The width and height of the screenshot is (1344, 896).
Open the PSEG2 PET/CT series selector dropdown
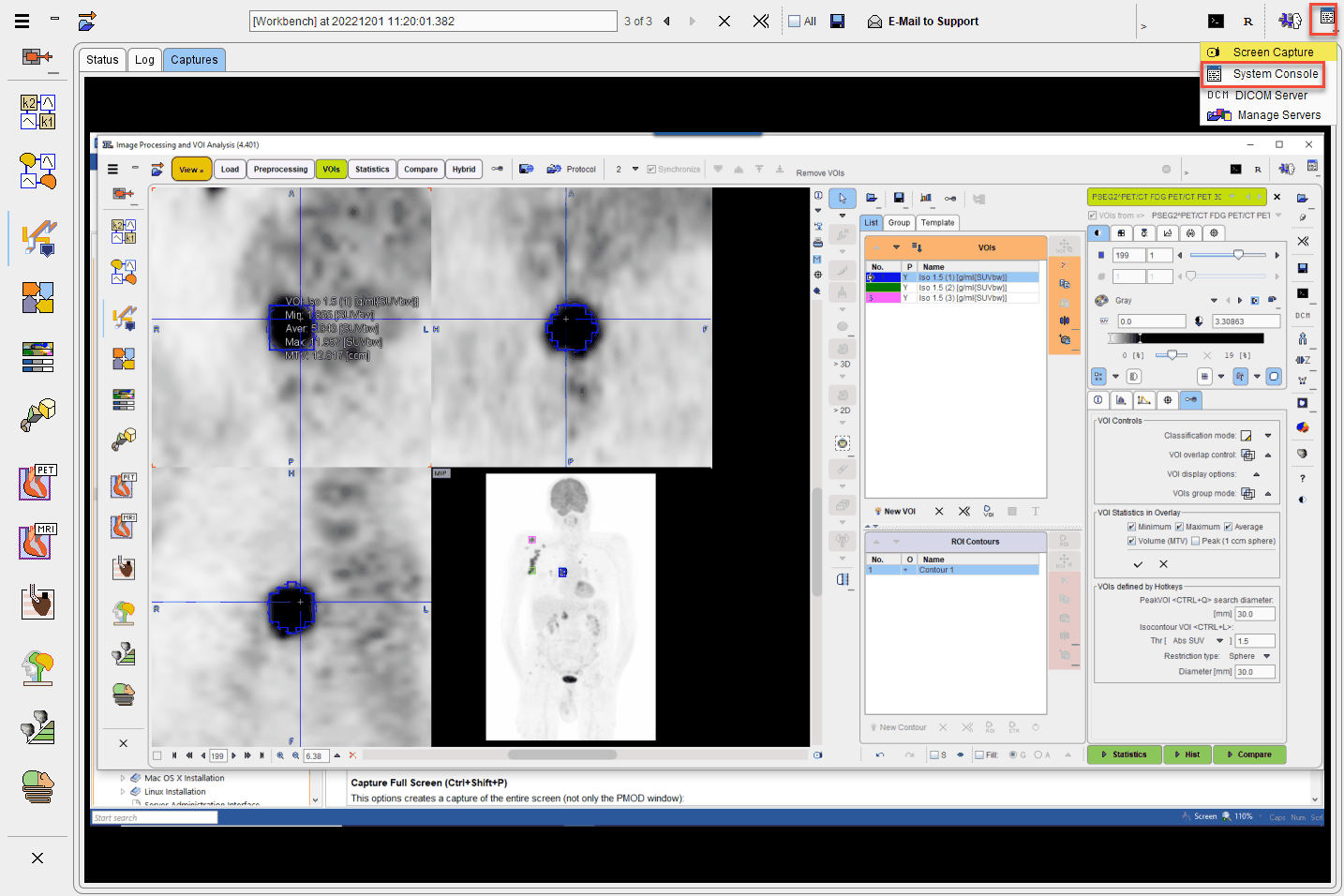tap(1177, 197)
